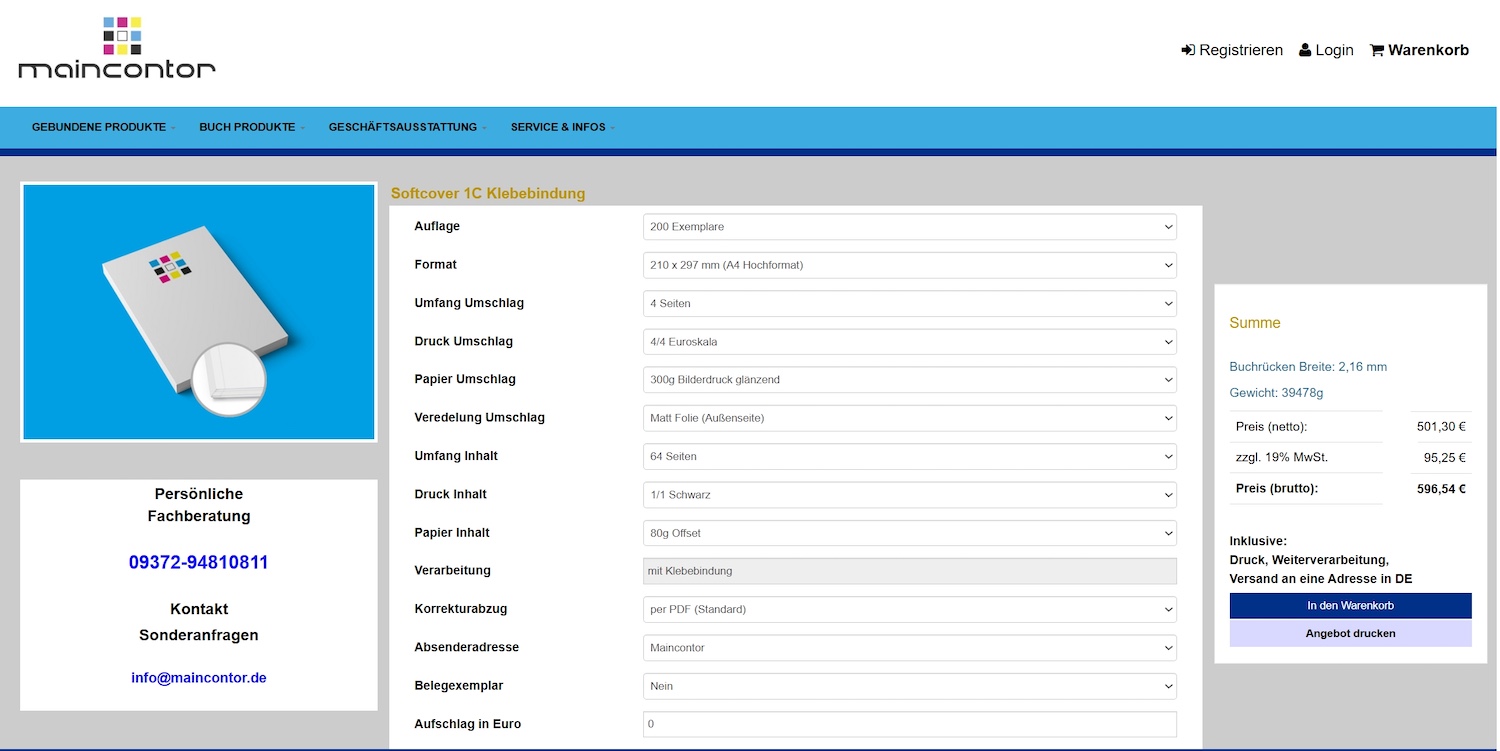
Task: Click 'Persönliche Fachberatung' heading
Action: point(199,505)
